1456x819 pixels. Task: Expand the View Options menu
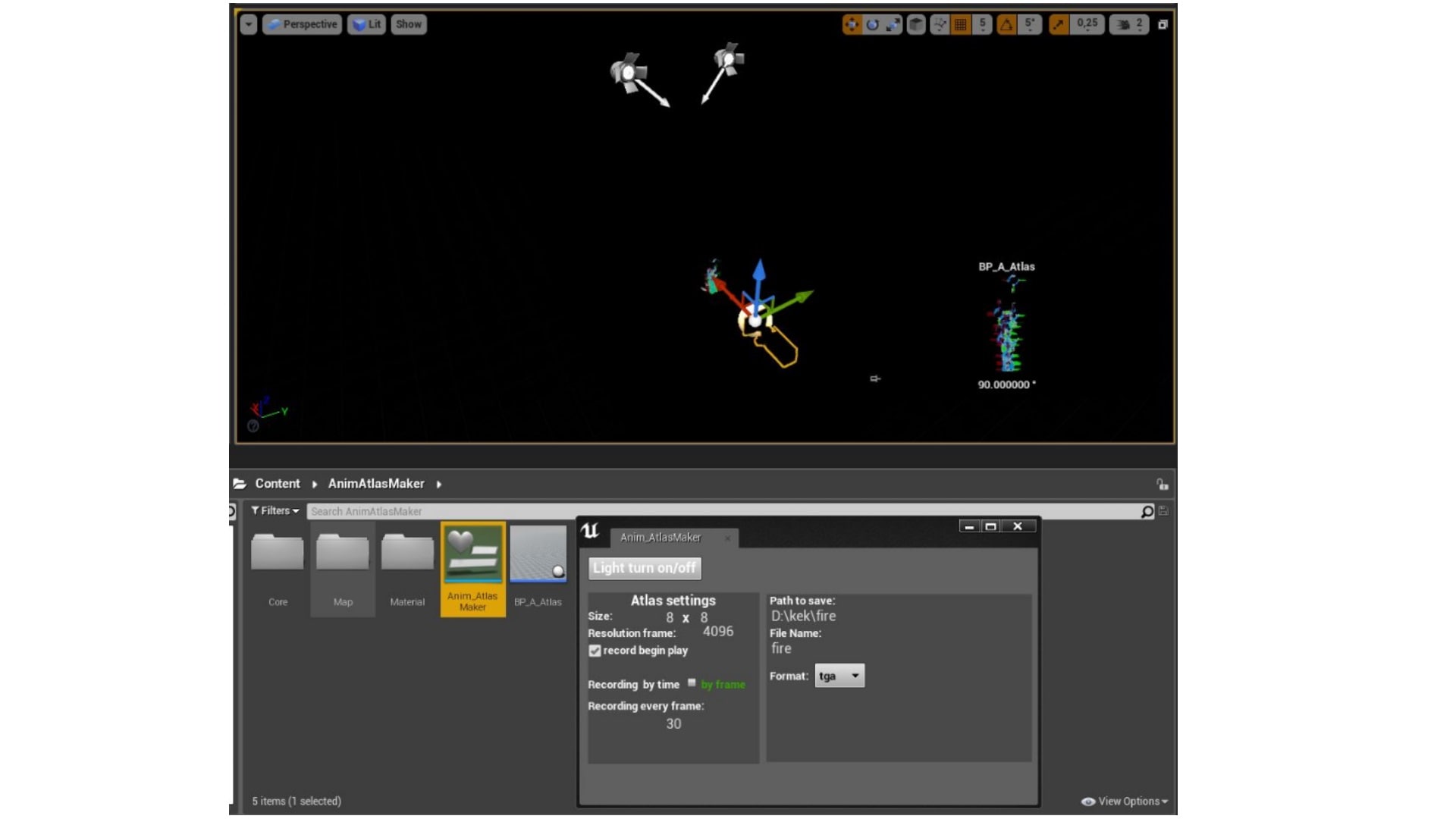1125,801
